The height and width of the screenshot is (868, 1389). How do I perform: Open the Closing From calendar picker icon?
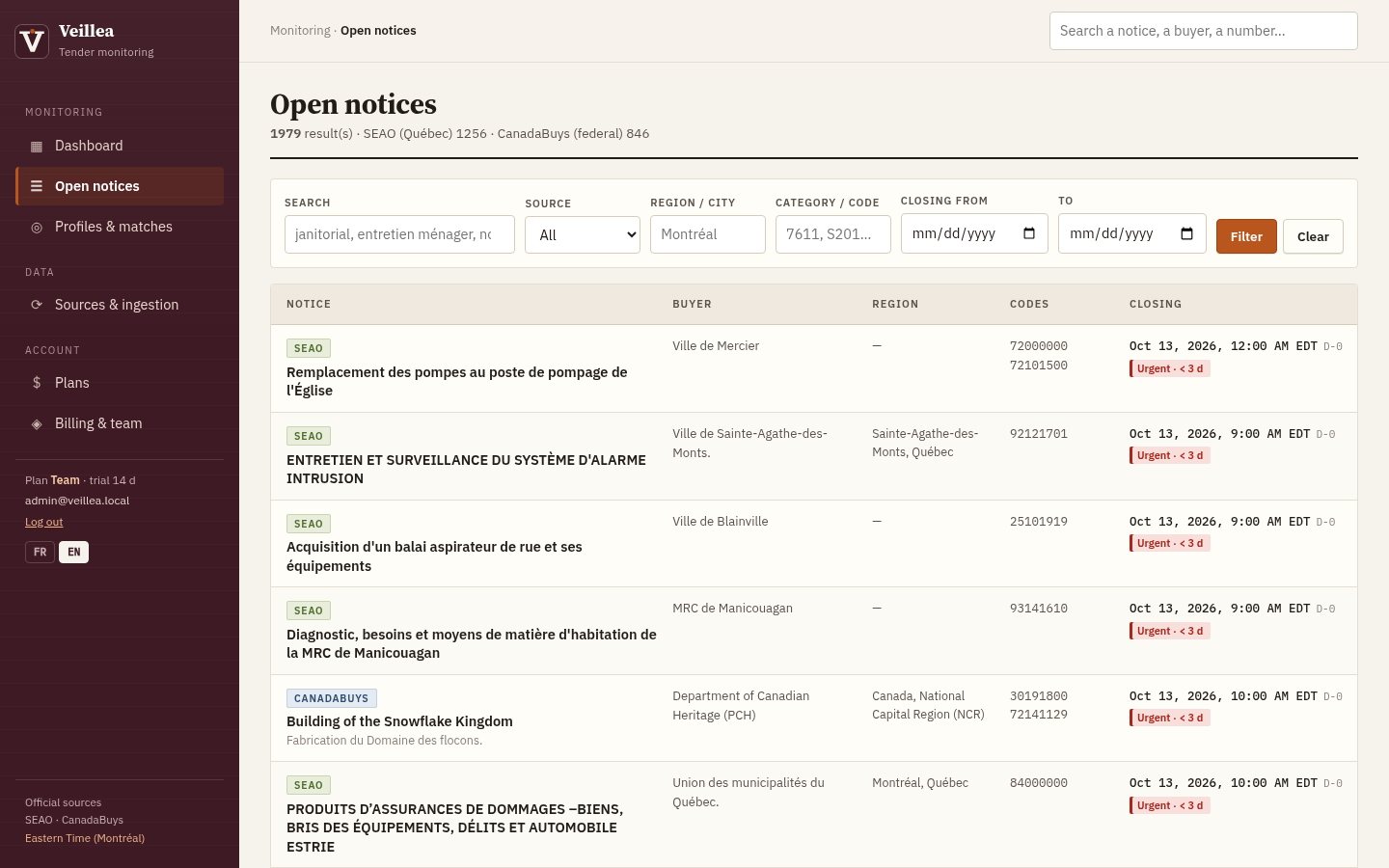coord(1029,233)
